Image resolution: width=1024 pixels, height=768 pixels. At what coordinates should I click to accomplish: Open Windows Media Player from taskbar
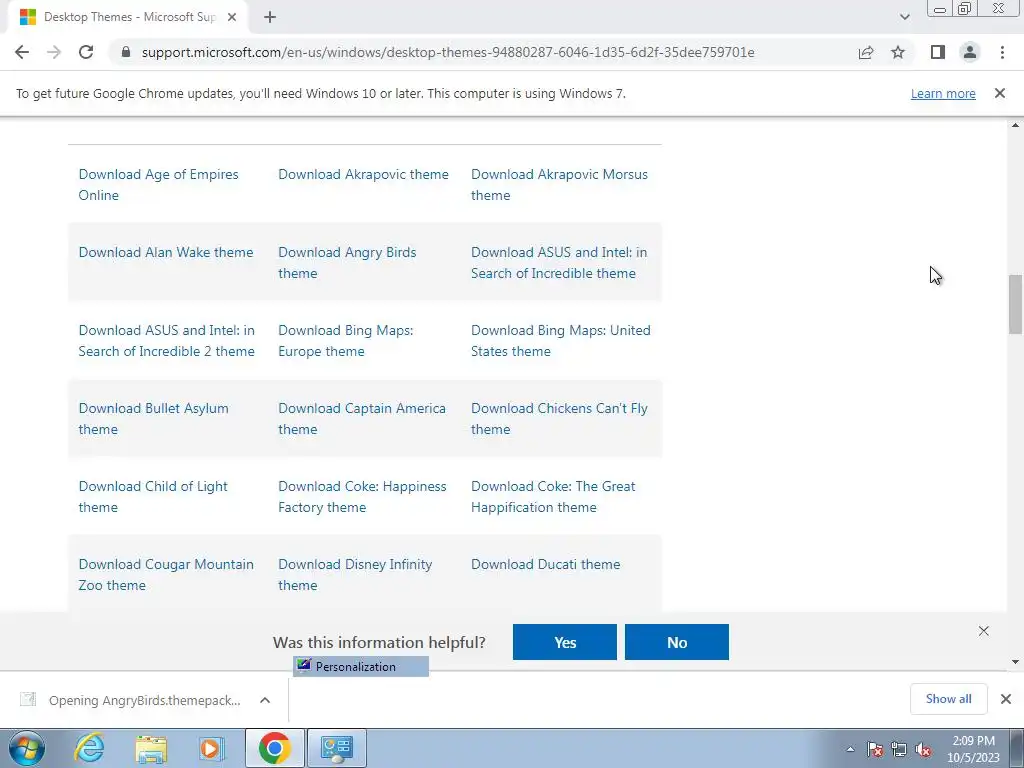211,748
